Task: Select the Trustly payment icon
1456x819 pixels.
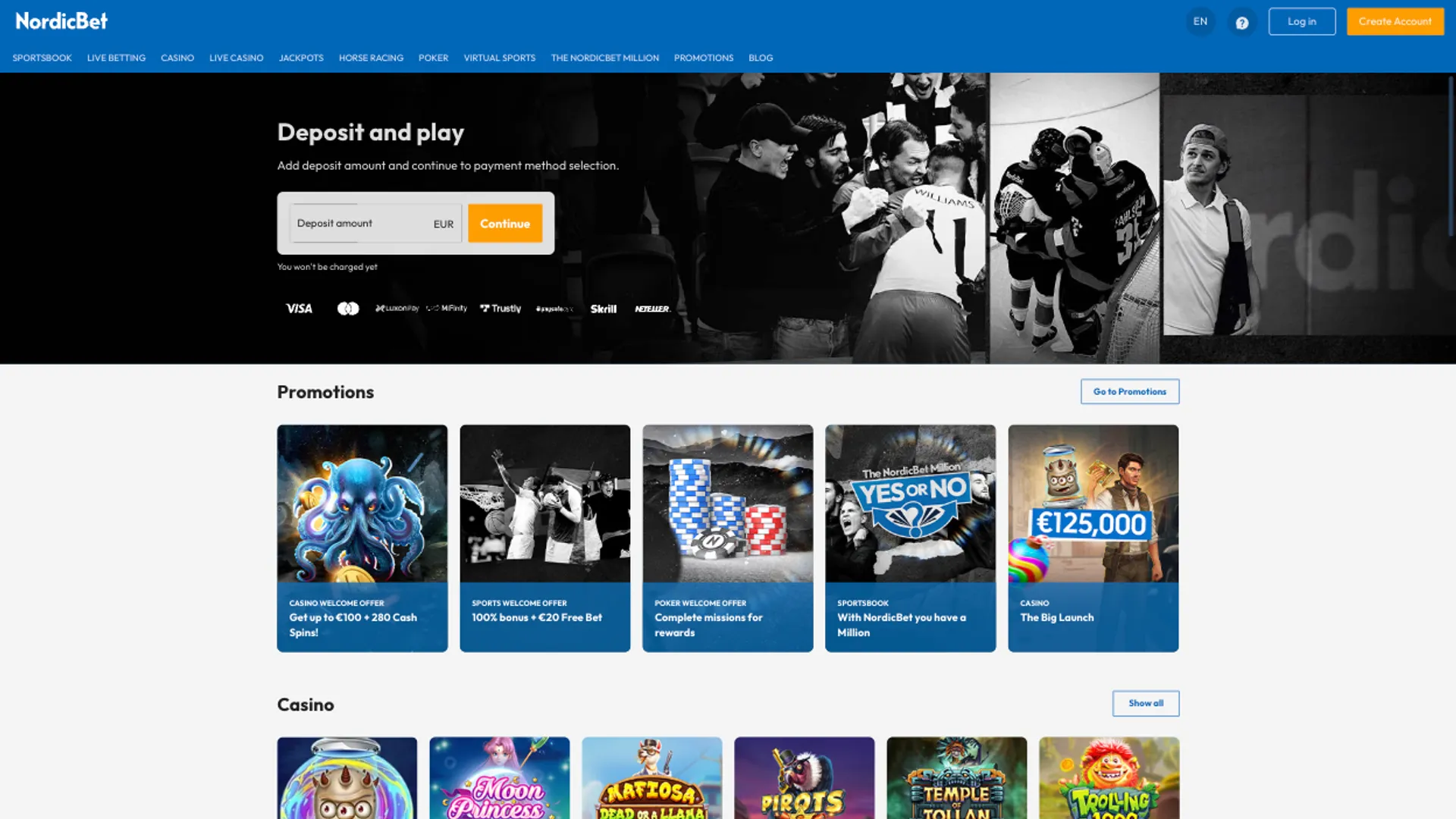Action: (500, 309)
